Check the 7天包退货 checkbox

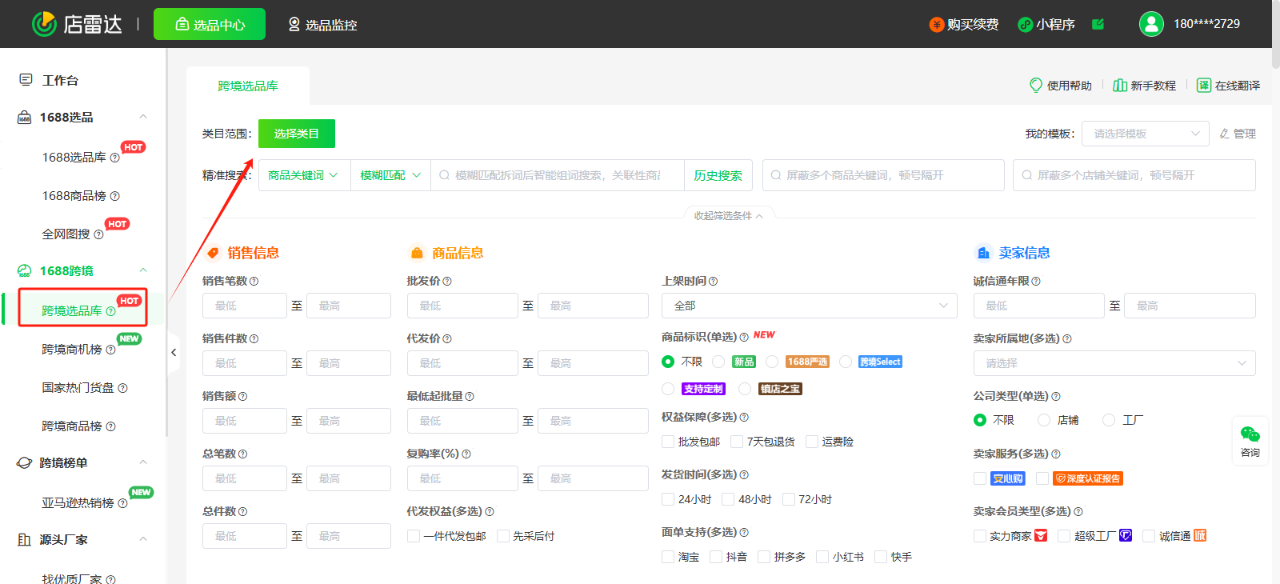pyautogui.click(x=737, y=442)
